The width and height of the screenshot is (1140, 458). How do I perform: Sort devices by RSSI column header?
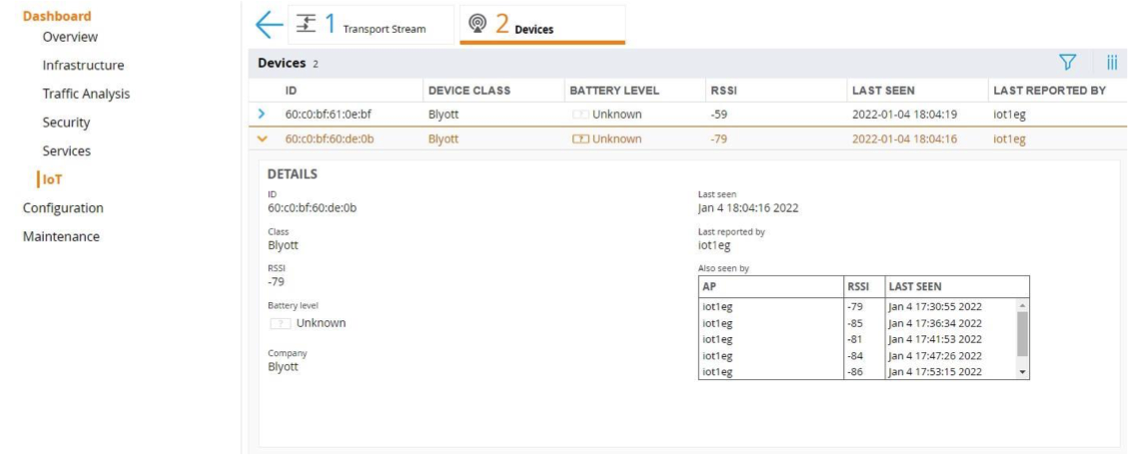(x=724, y=90)
